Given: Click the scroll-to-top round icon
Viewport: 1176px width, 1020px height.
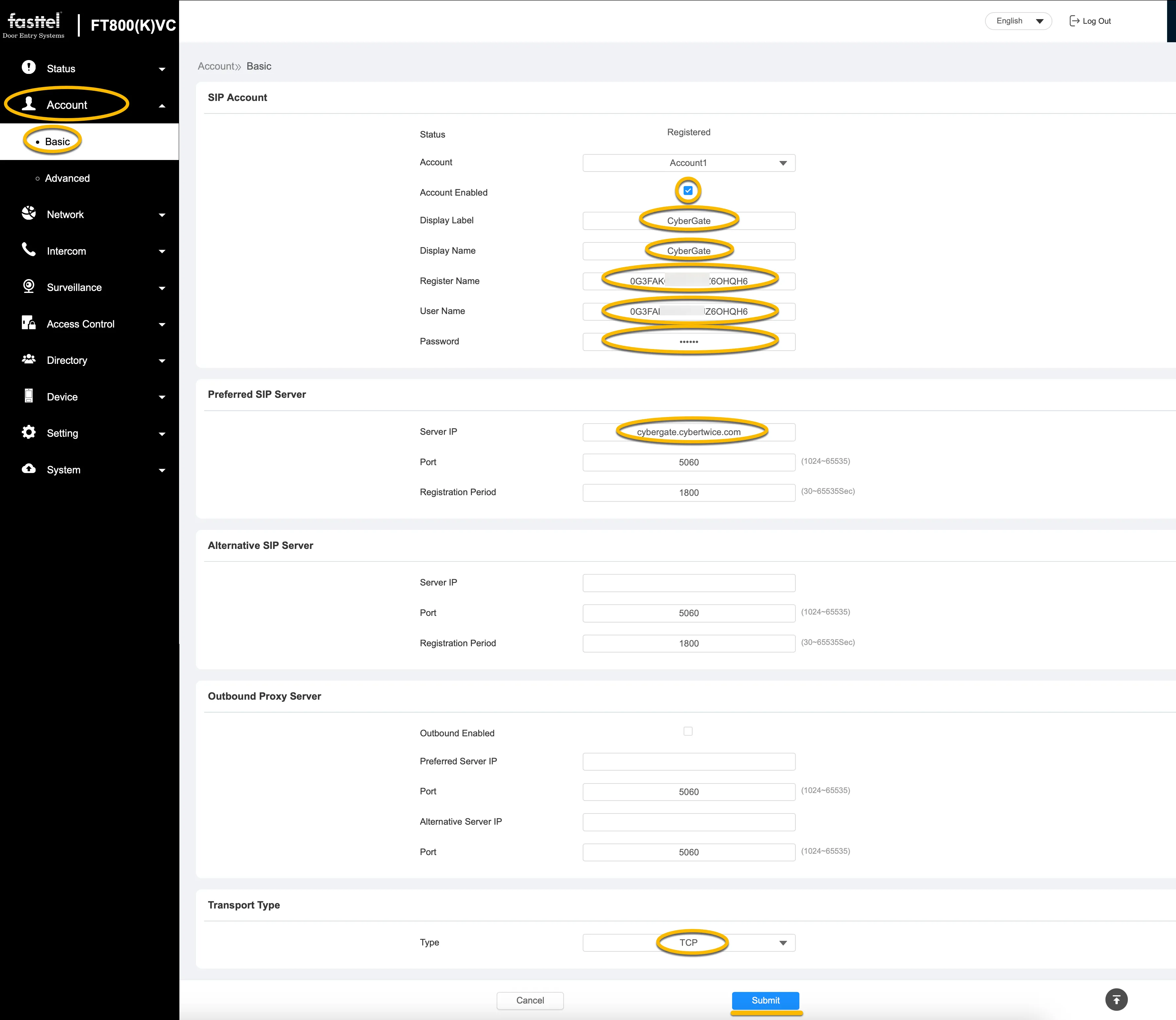Looking at the screenshot, I should pyautogui.click(x=1116, y=1000).
